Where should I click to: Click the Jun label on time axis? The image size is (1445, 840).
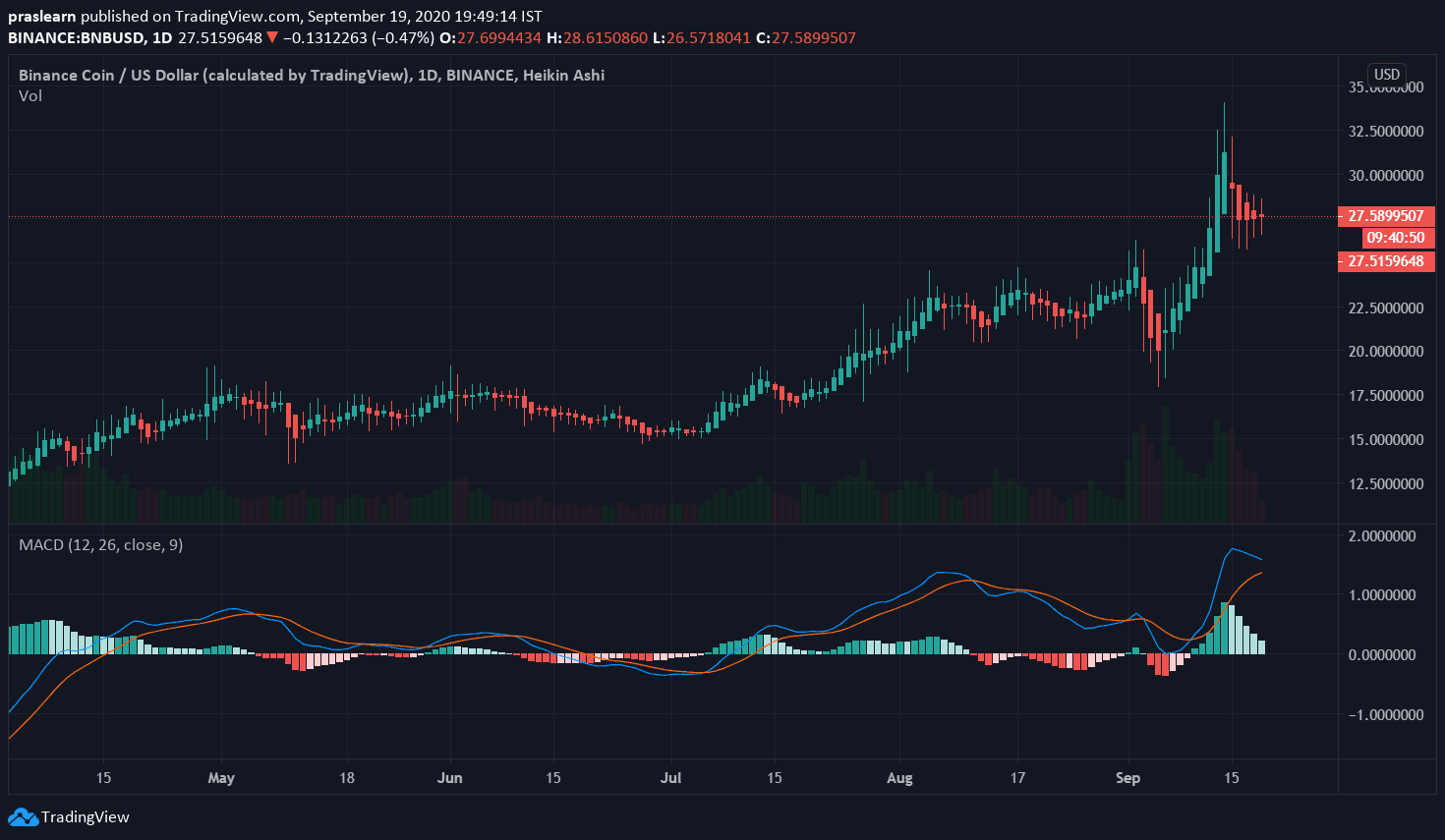tap(449, 778)
